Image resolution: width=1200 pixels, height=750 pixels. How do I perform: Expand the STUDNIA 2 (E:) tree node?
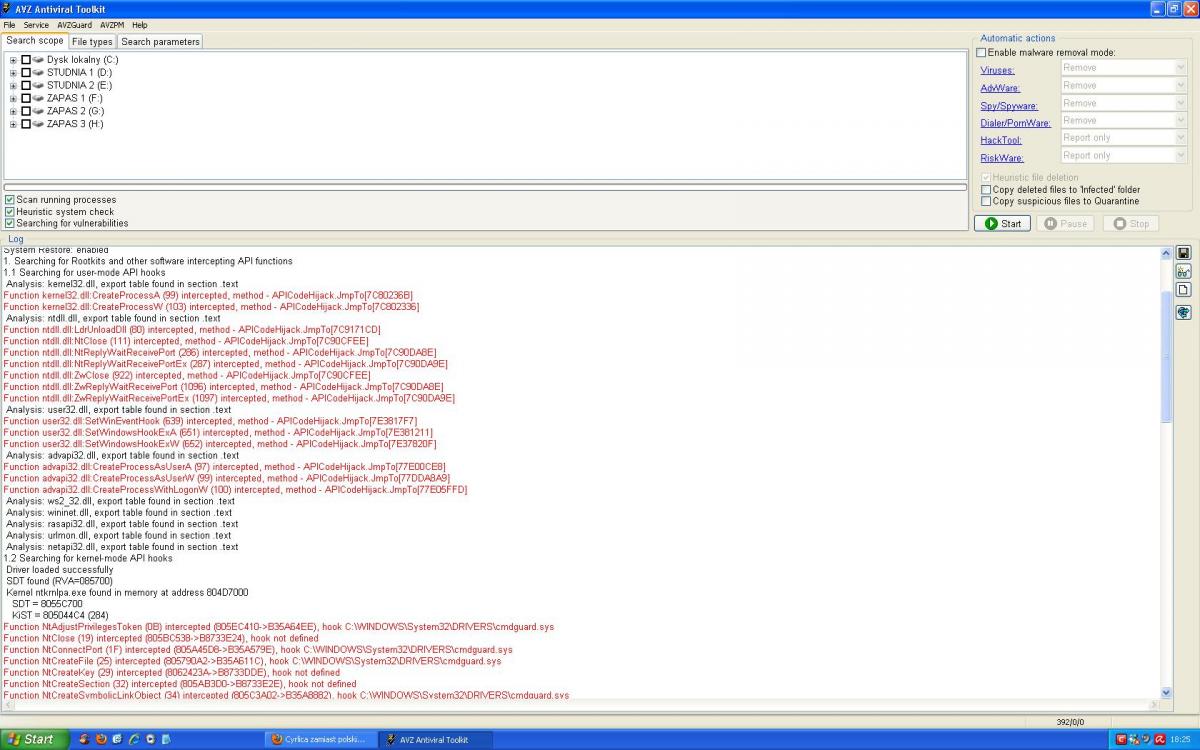click(13, 86)
